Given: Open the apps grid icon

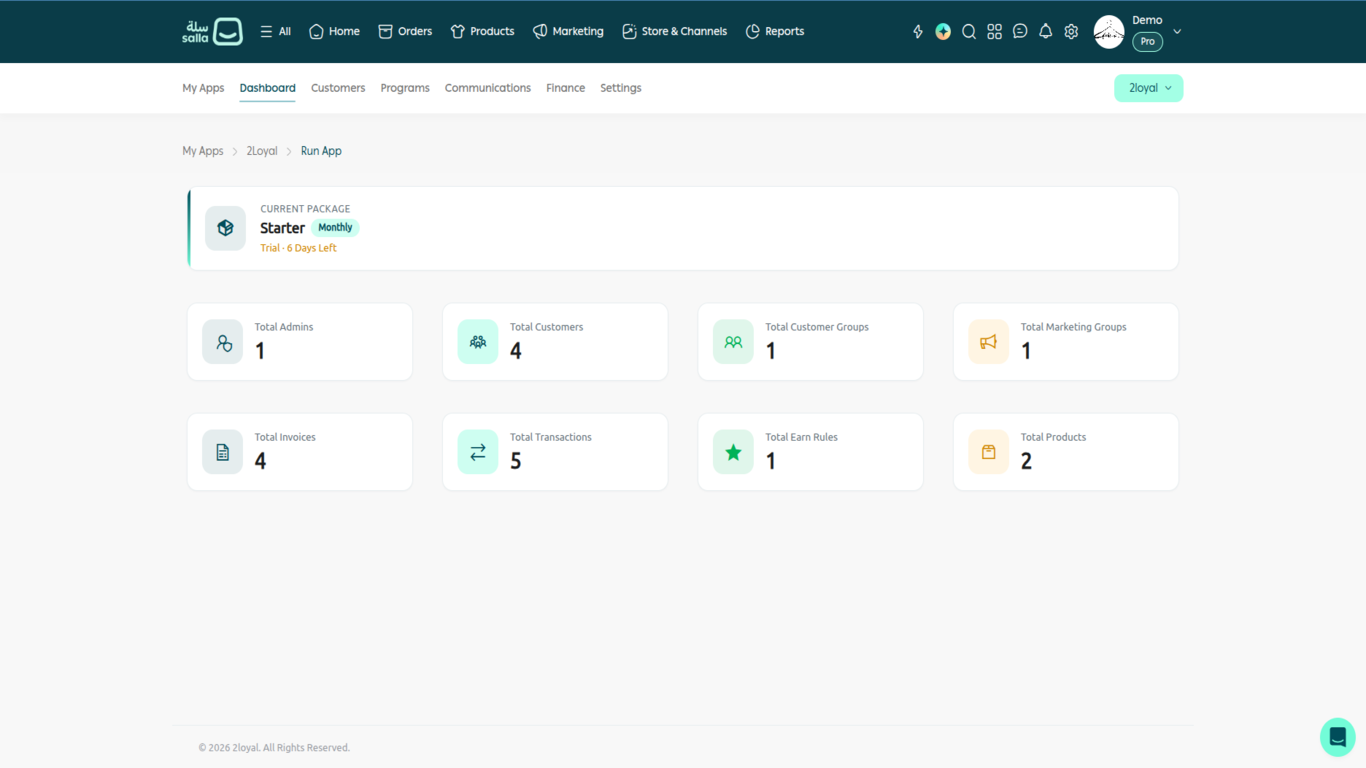Looking at the screenshot, I should coord(994,32).
